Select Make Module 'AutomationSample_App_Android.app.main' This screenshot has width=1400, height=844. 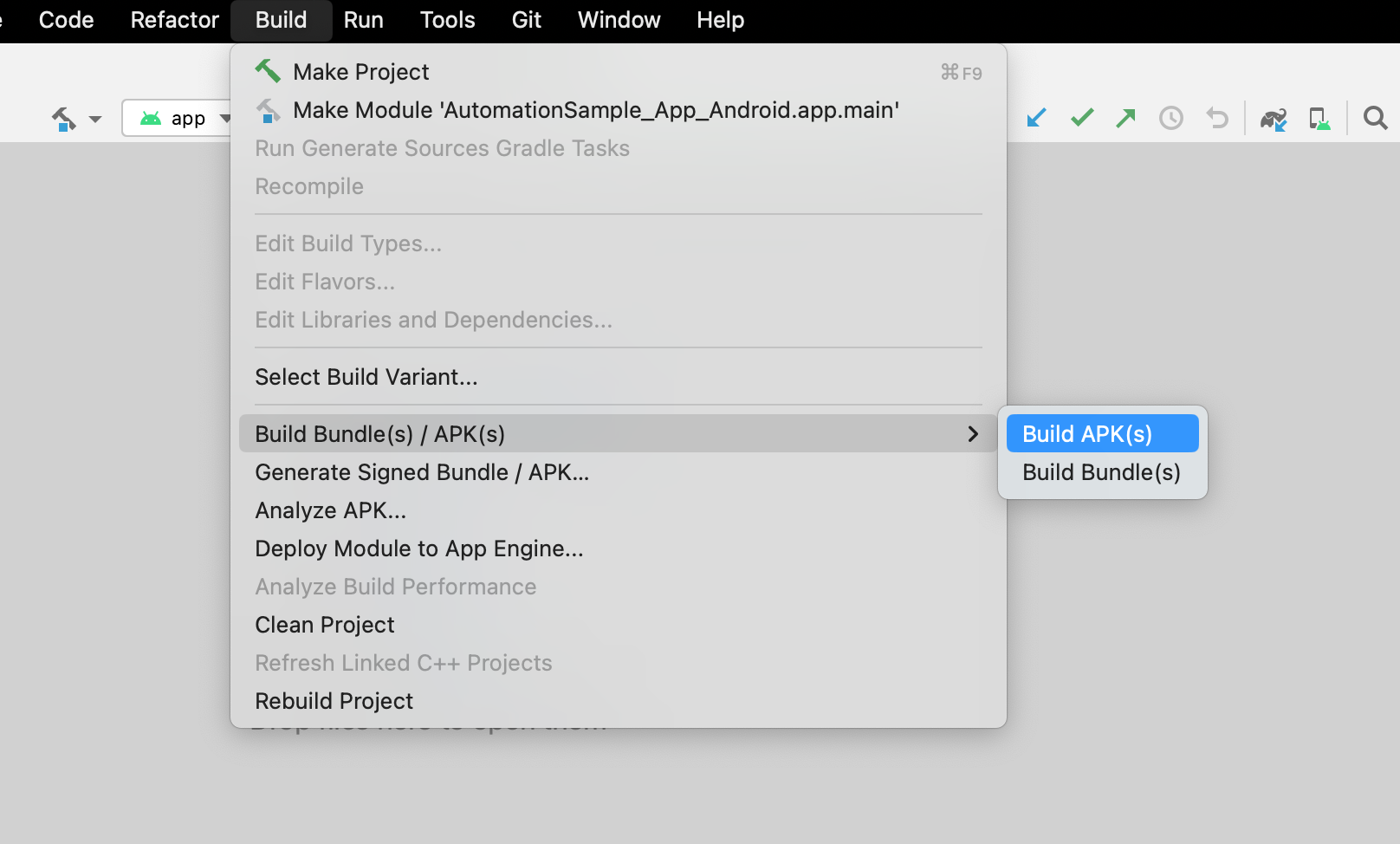619,110
